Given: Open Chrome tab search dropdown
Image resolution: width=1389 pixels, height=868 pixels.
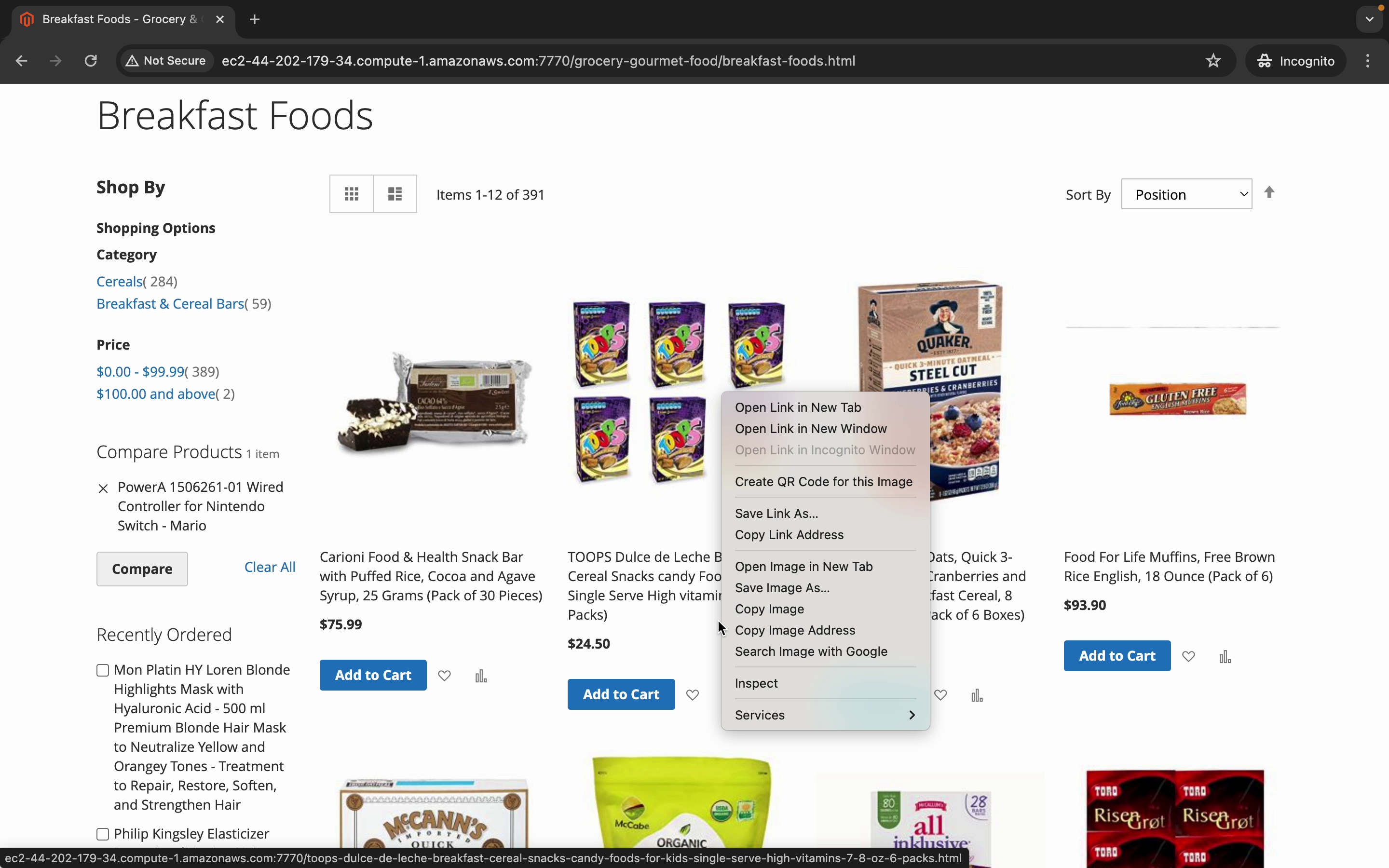Looking at the screenshot, I should click(1370, 19).
